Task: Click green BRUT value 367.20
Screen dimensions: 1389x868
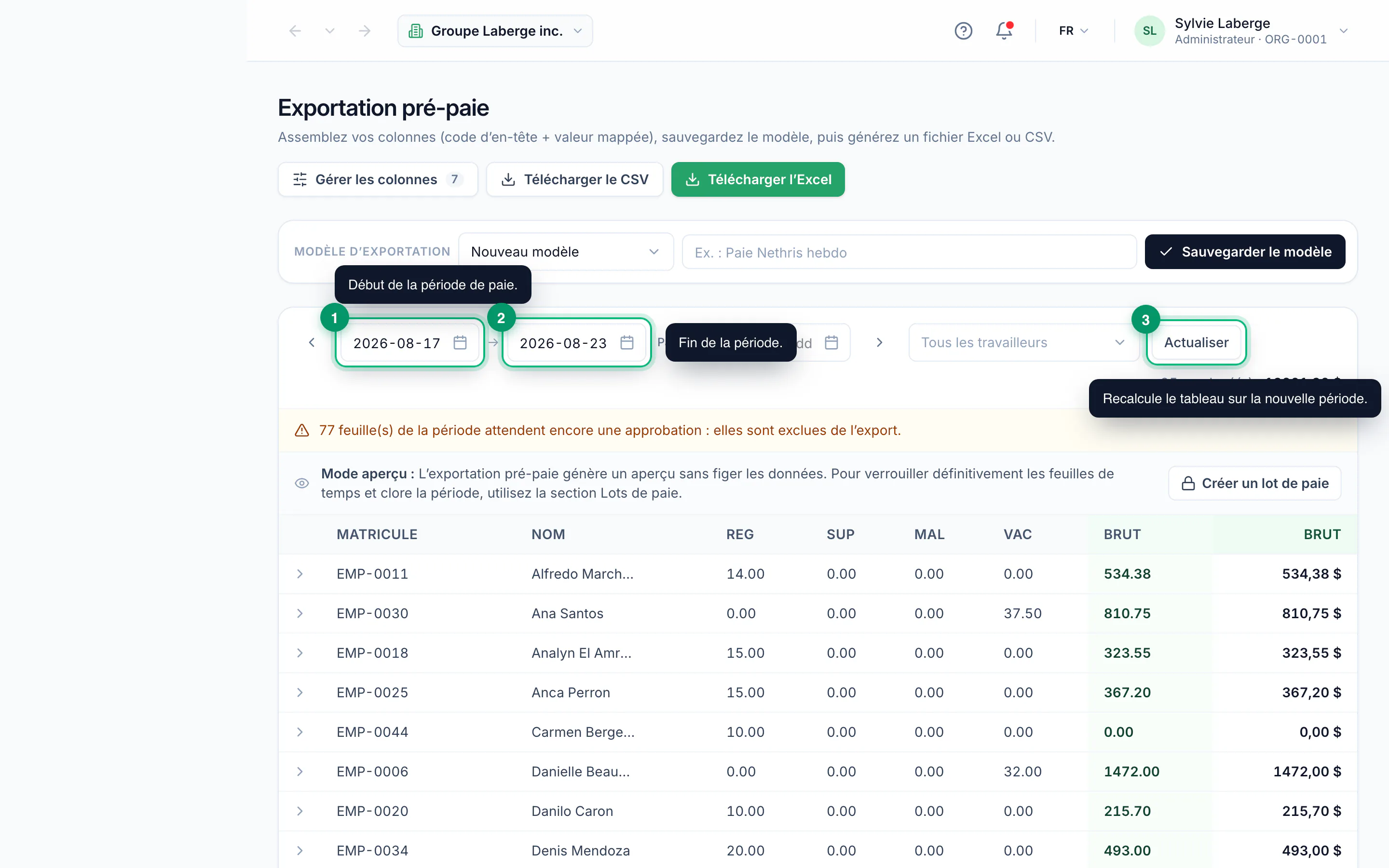Action: click(x=1127, y=693)
